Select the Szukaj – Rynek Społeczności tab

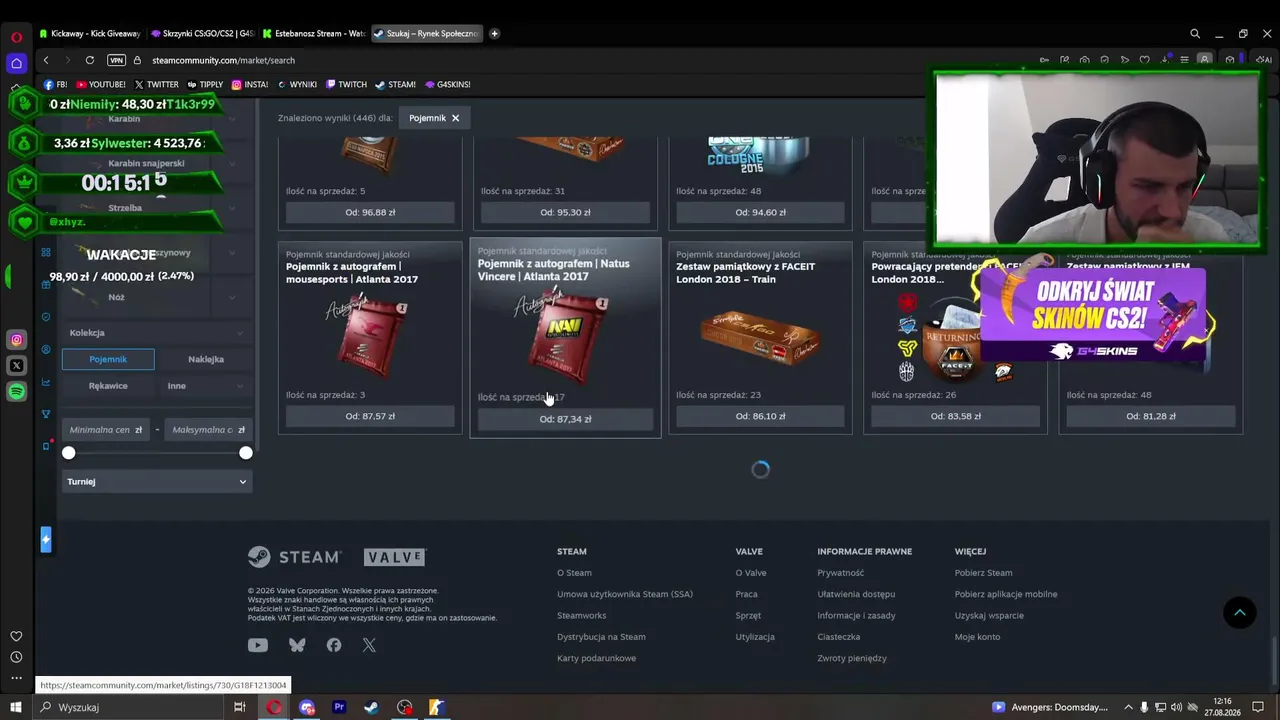tap(426, 33)
